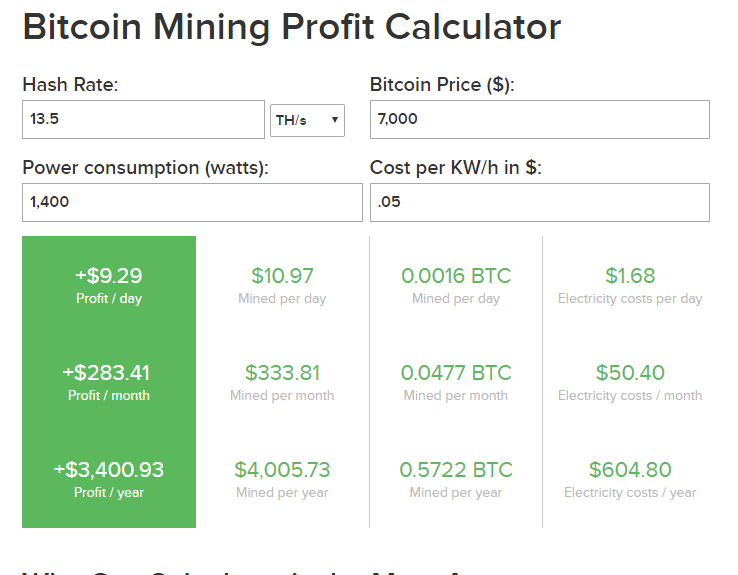Click the $1.68 Electricity costs per day

point(630,276)
